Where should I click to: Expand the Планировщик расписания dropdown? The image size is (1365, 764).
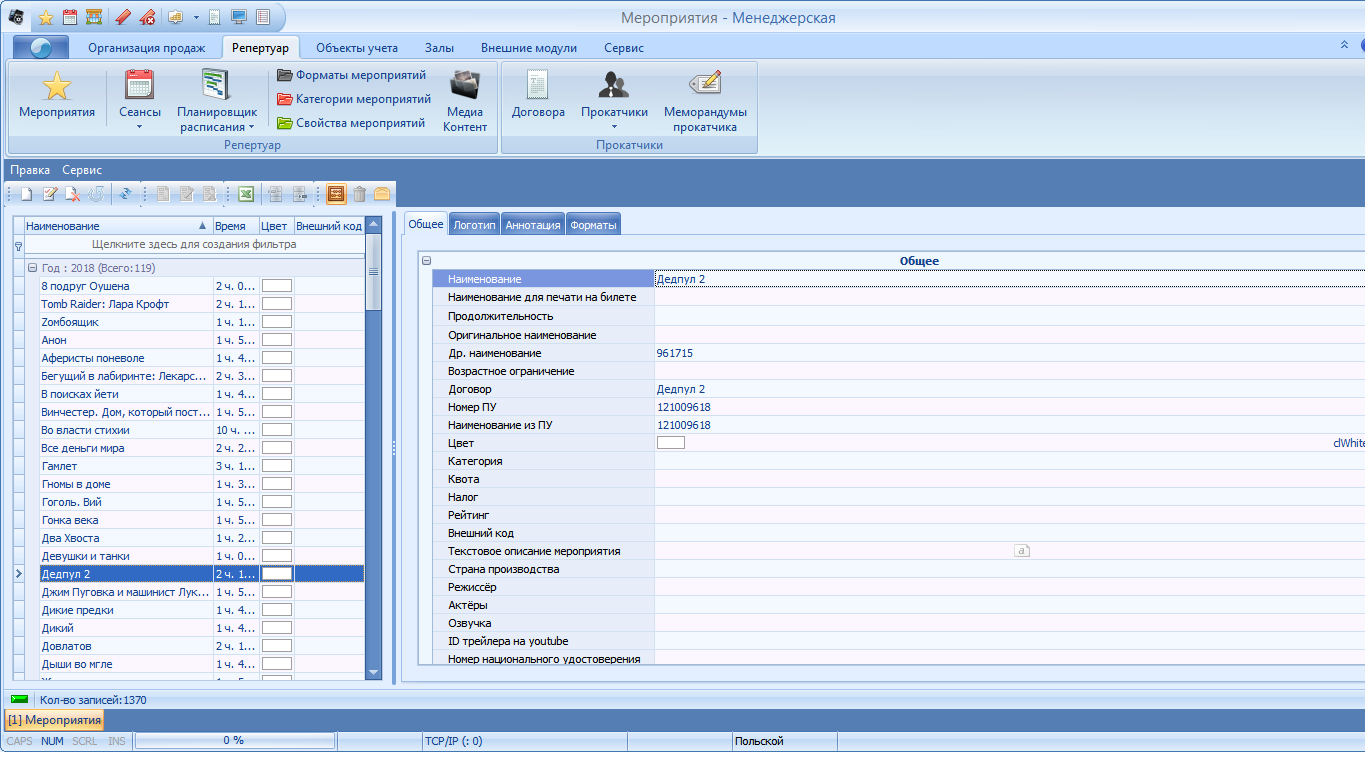tap(252, 127)
